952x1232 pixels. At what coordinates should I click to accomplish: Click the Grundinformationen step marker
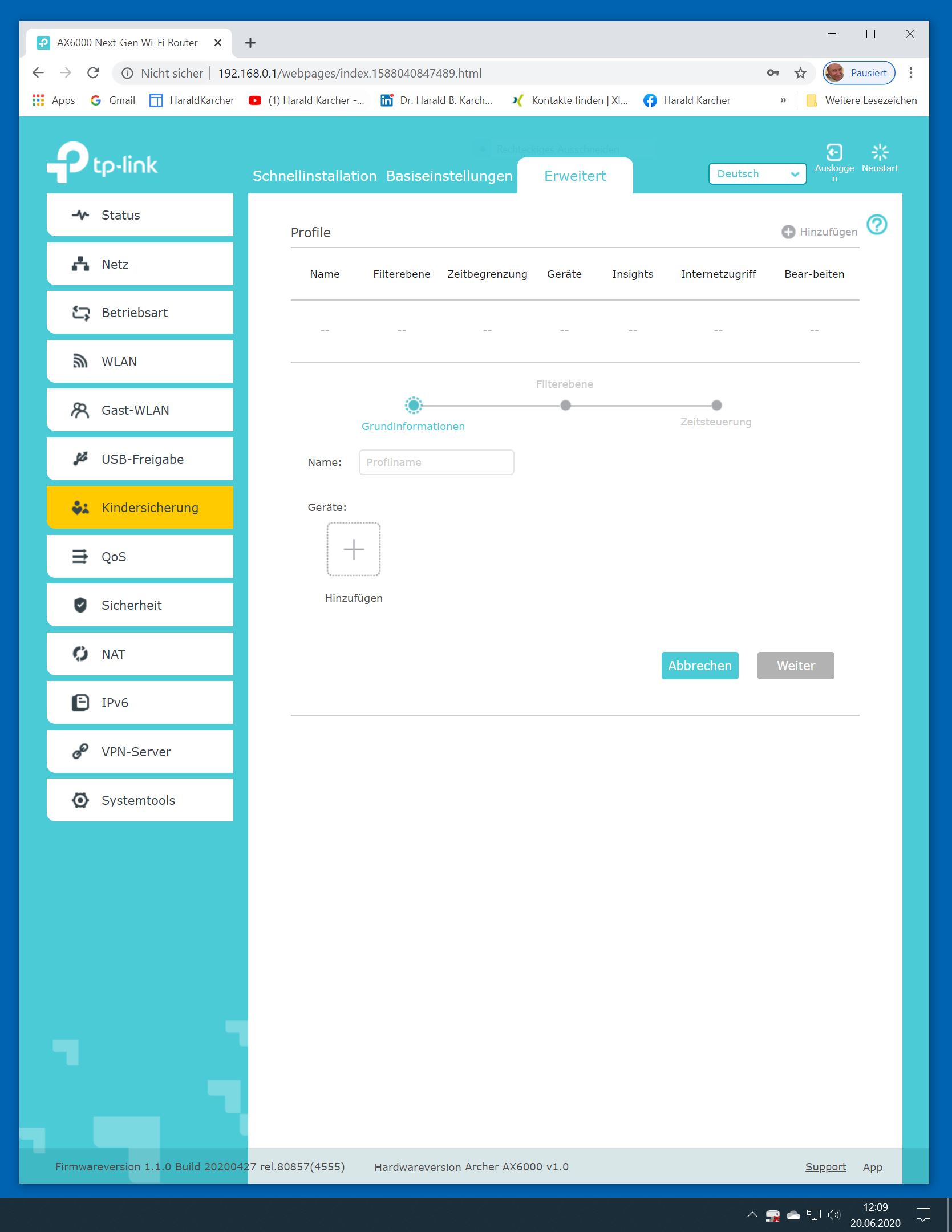point(414,406)
